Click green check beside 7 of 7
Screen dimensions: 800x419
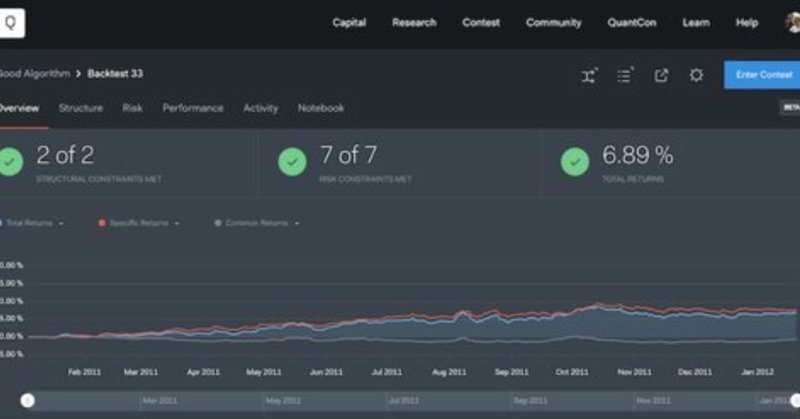tap(292, 162)
